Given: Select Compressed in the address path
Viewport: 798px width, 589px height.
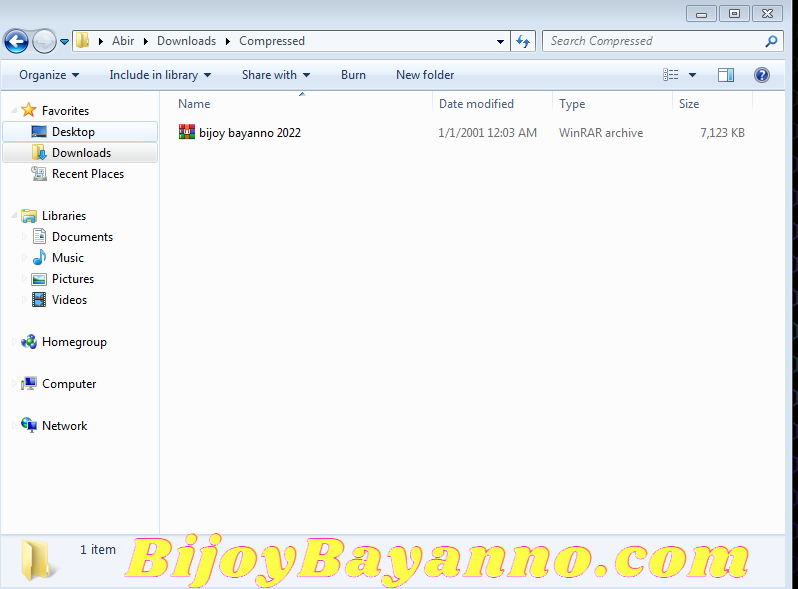Looking at the screenshot, I should pyautogui.click(x=272, y=41).
